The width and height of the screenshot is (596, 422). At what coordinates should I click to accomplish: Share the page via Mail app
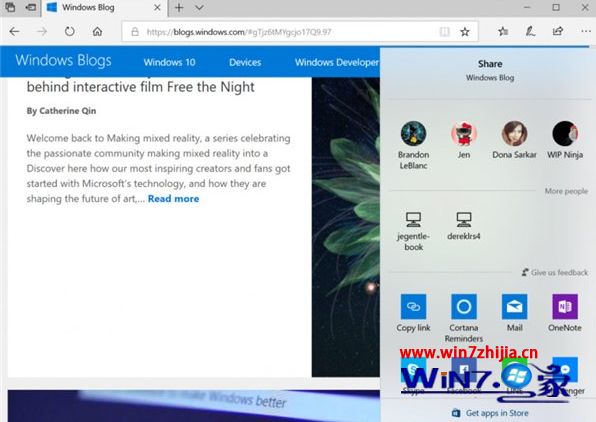tap(514, 314)
